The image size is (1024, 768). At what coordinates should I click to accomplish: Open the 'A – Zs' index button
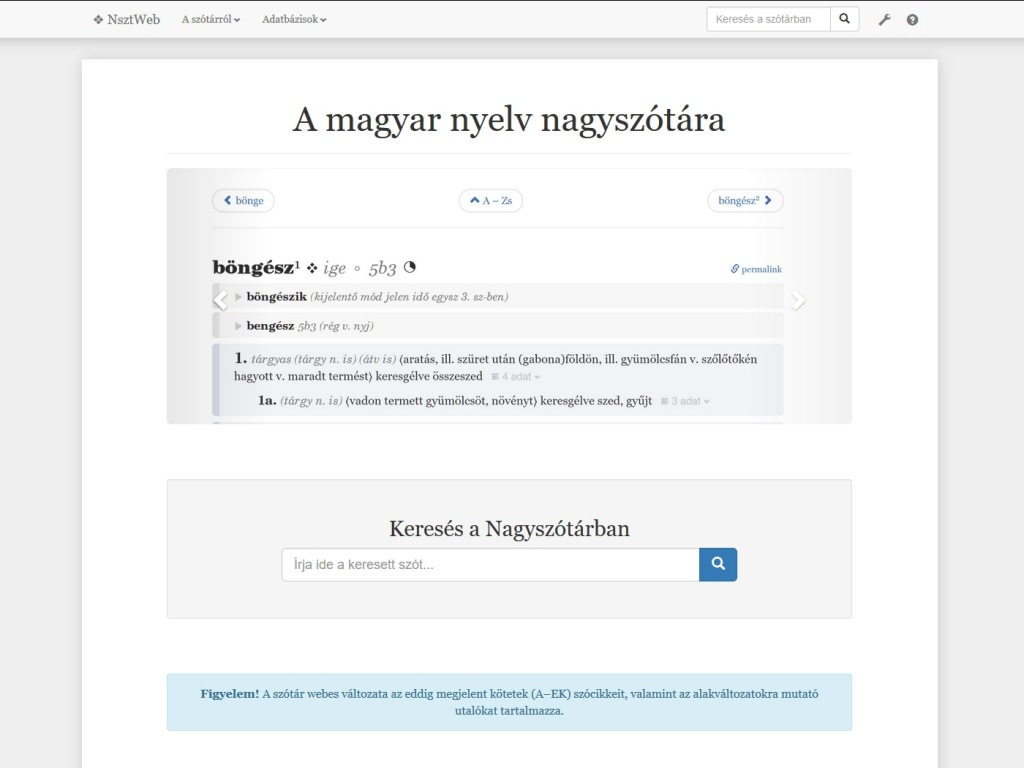490,201
